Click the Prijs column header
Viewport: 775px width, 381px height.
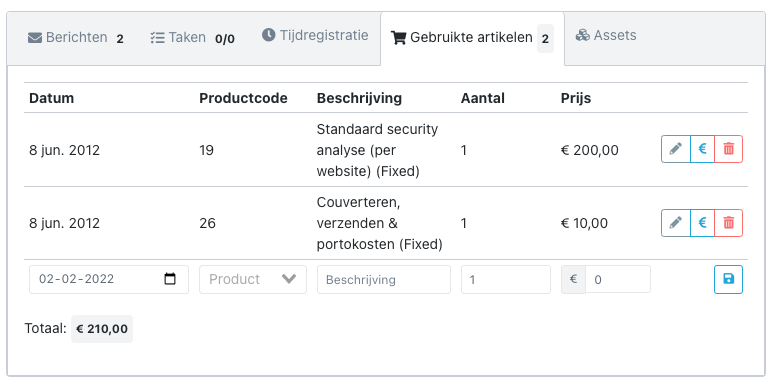pos(576,98)
